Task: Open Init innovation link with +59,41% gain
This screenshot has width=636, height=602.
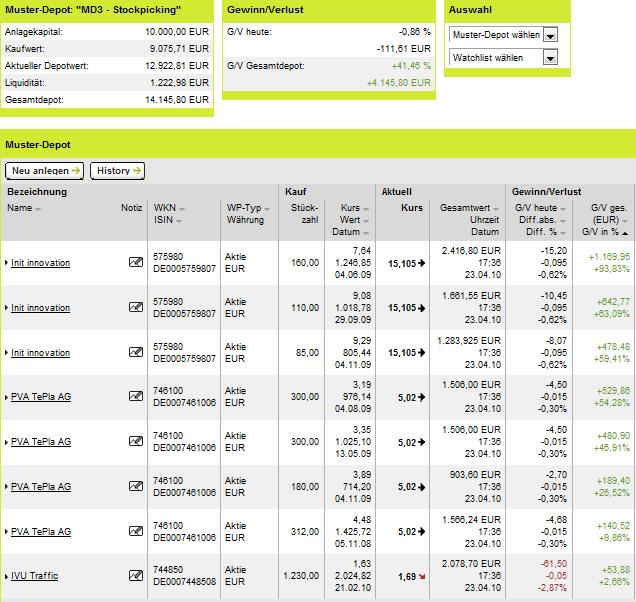Action: [41, 353]
